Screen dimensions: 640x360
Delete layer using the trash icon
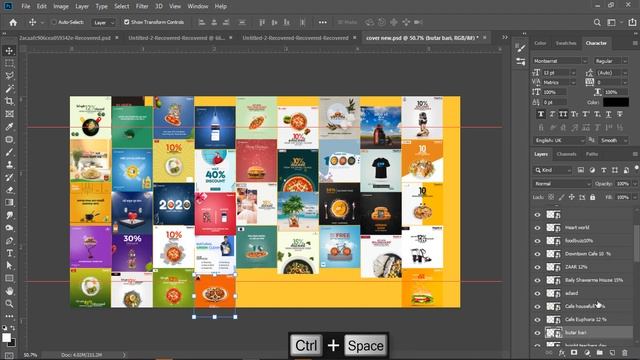[624, 353]
